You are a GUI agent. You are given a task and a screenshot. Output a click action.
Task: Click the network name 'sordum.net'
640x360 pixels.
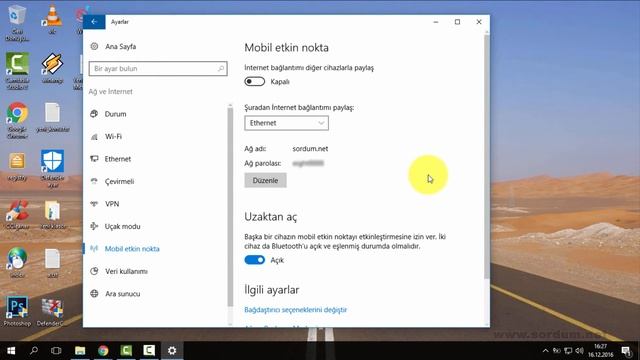(310, 149)
